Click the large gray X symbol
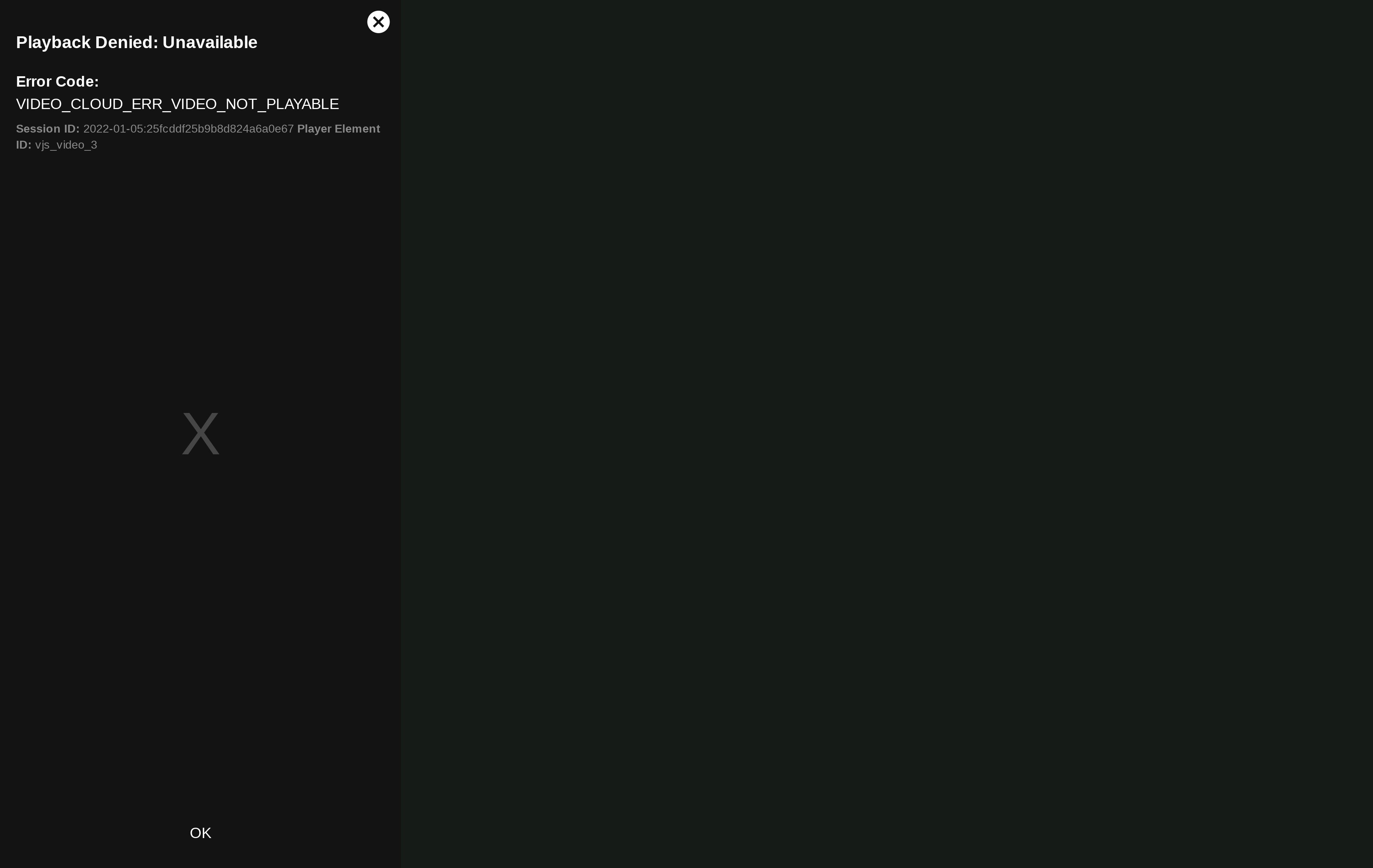Image resolution: width=1373 pixels, height=868 pixels. (200, 434)
